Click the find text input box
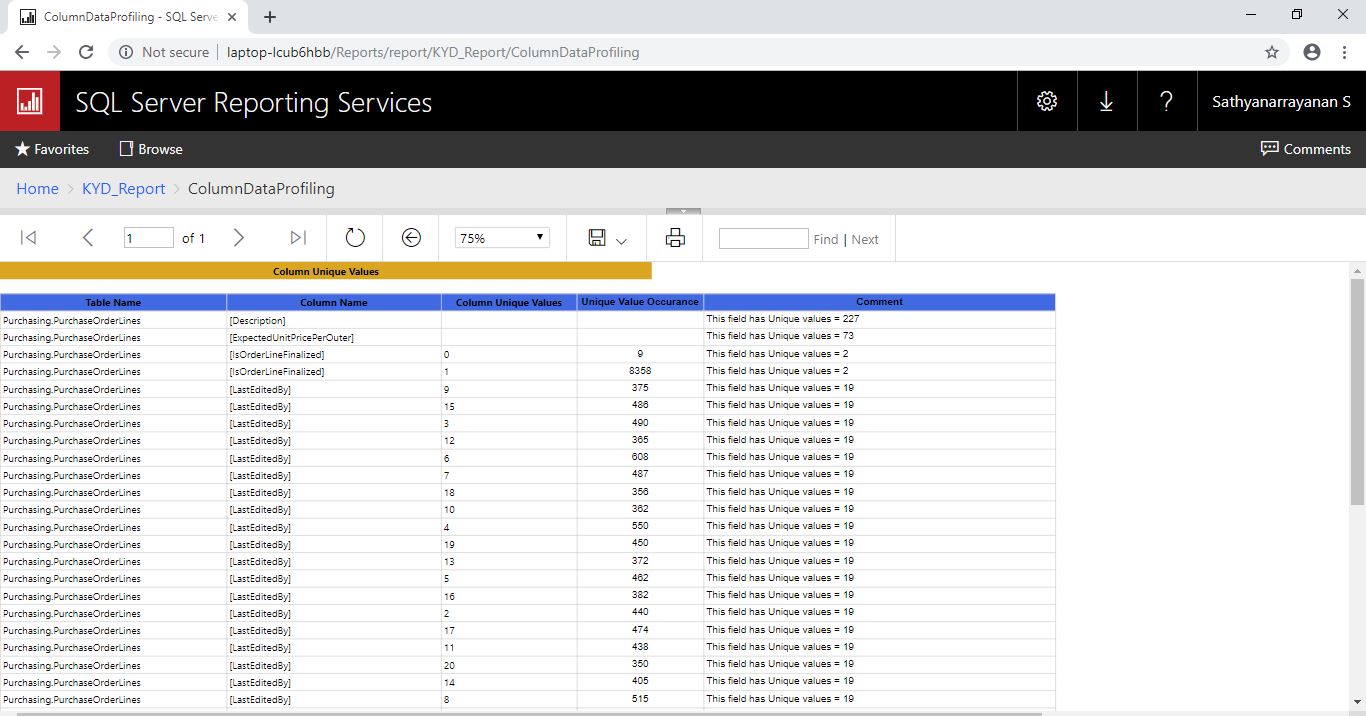 click(x=763, y=238)
